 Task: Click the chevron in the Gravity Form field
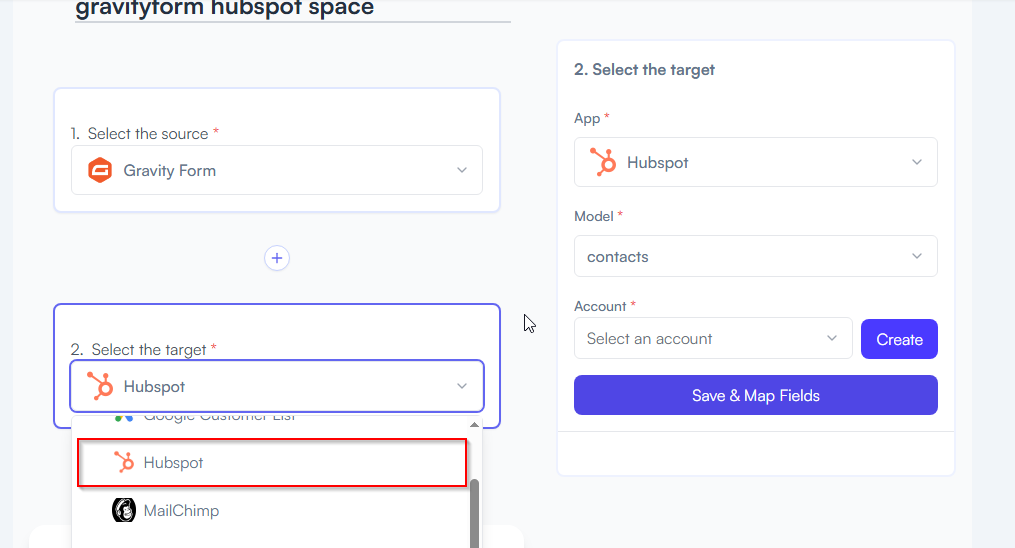click(x=462, y=170)
